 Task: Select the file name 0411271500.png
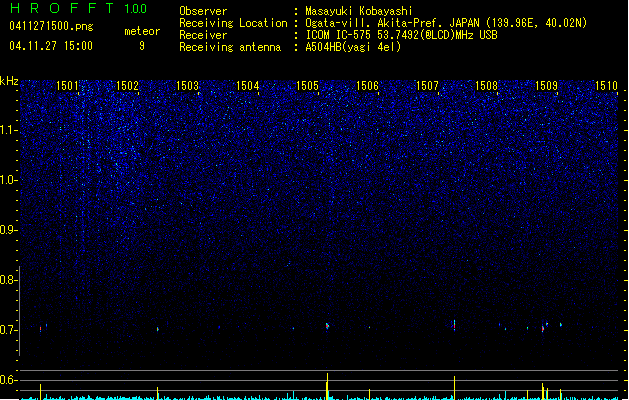pyautogui.click(x=51, y=26)
